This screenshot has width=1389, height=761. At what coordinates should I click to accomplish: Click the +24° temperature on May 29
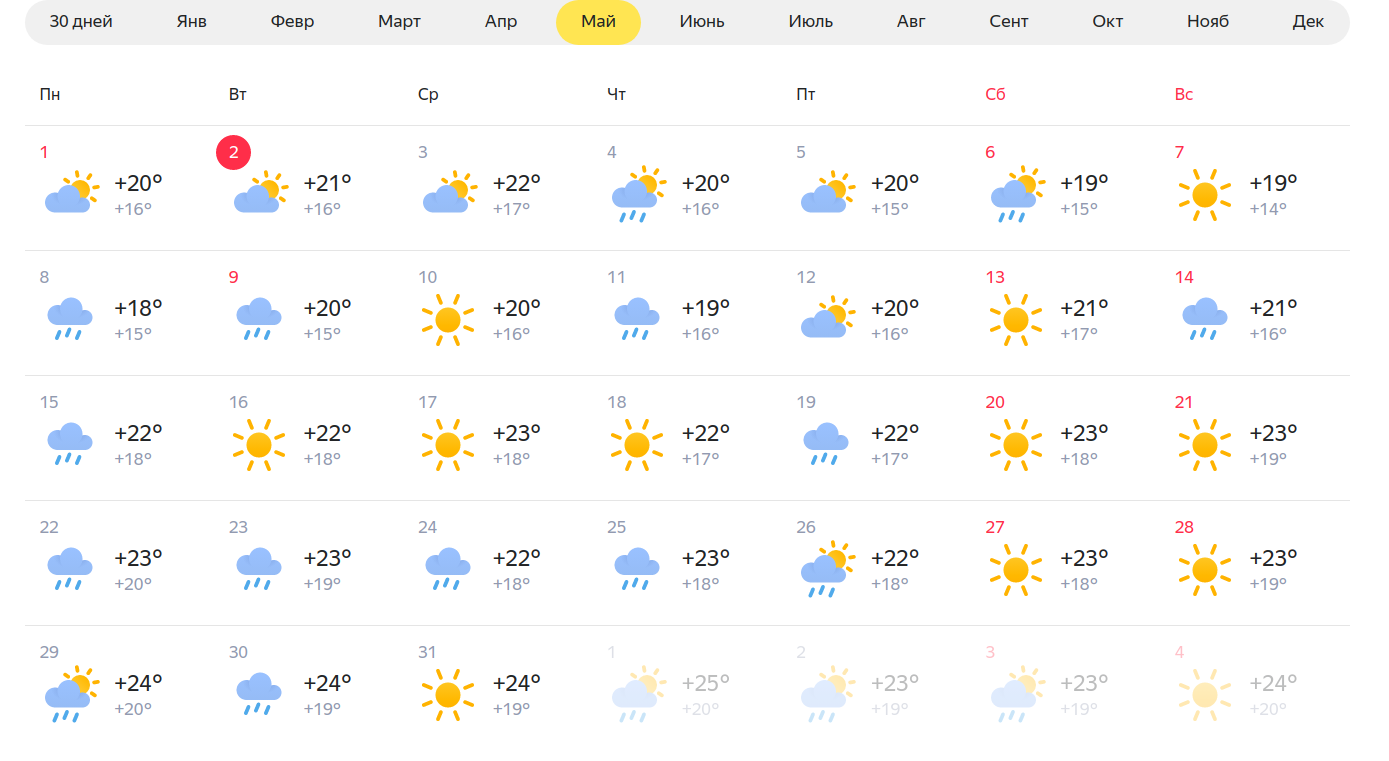point(138,683)
